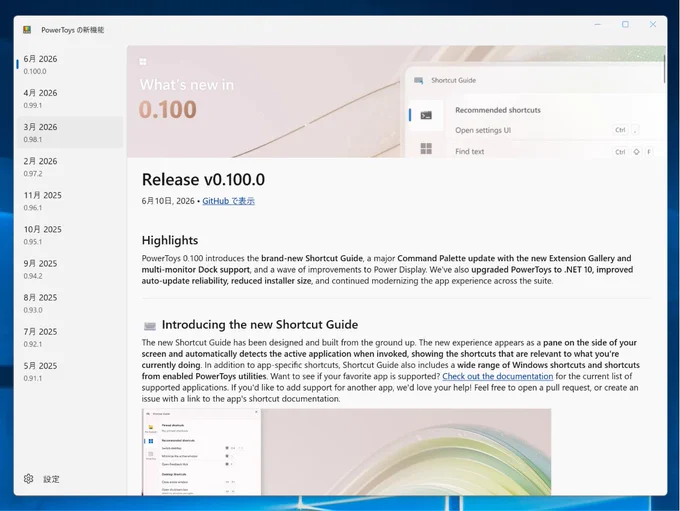Click the 設定 settings label
680x511 pixels.
(x=51, y=479)
